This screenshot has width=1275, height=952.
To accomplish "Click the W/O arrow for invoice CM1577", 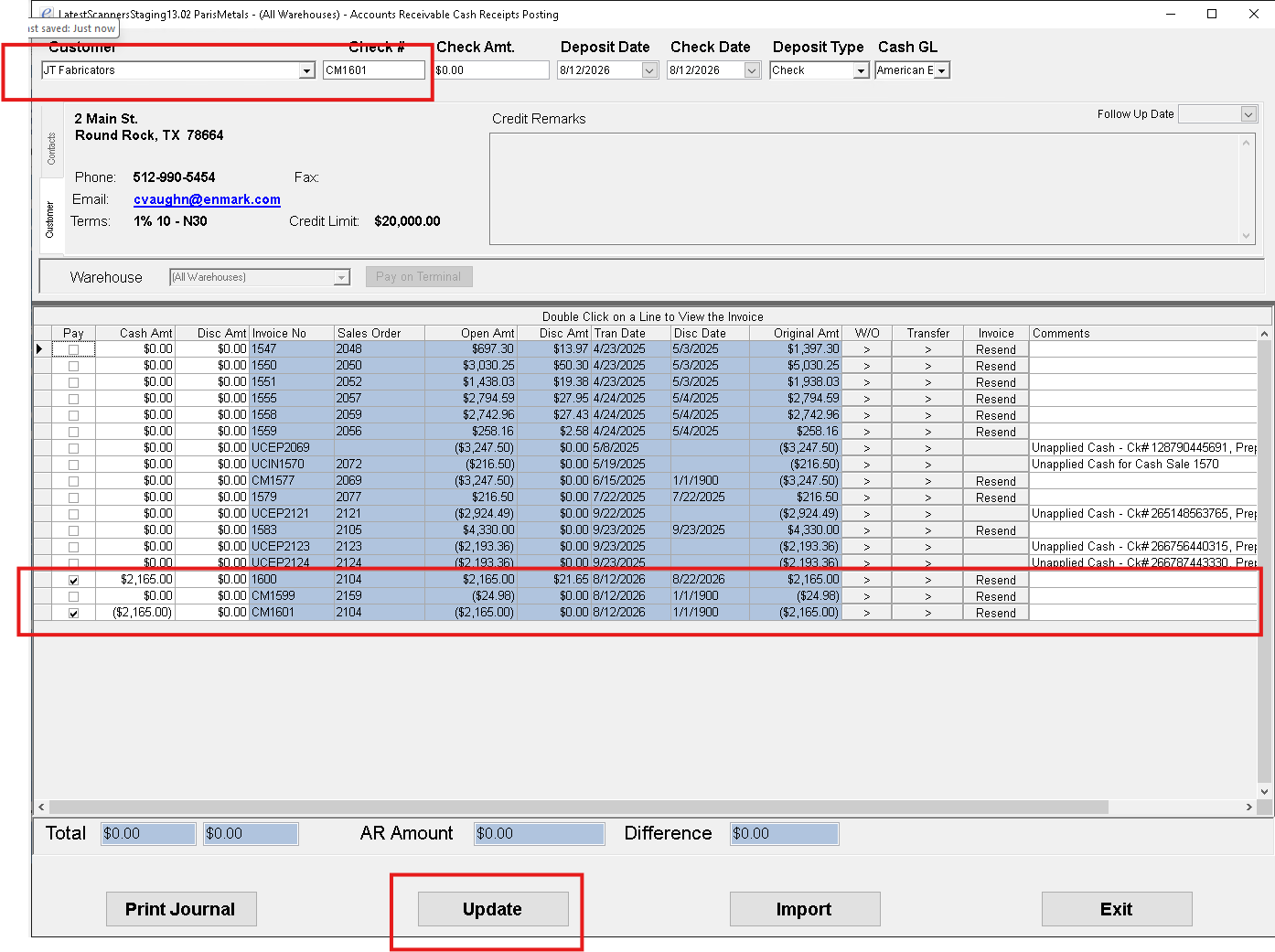I will (866, 481).
